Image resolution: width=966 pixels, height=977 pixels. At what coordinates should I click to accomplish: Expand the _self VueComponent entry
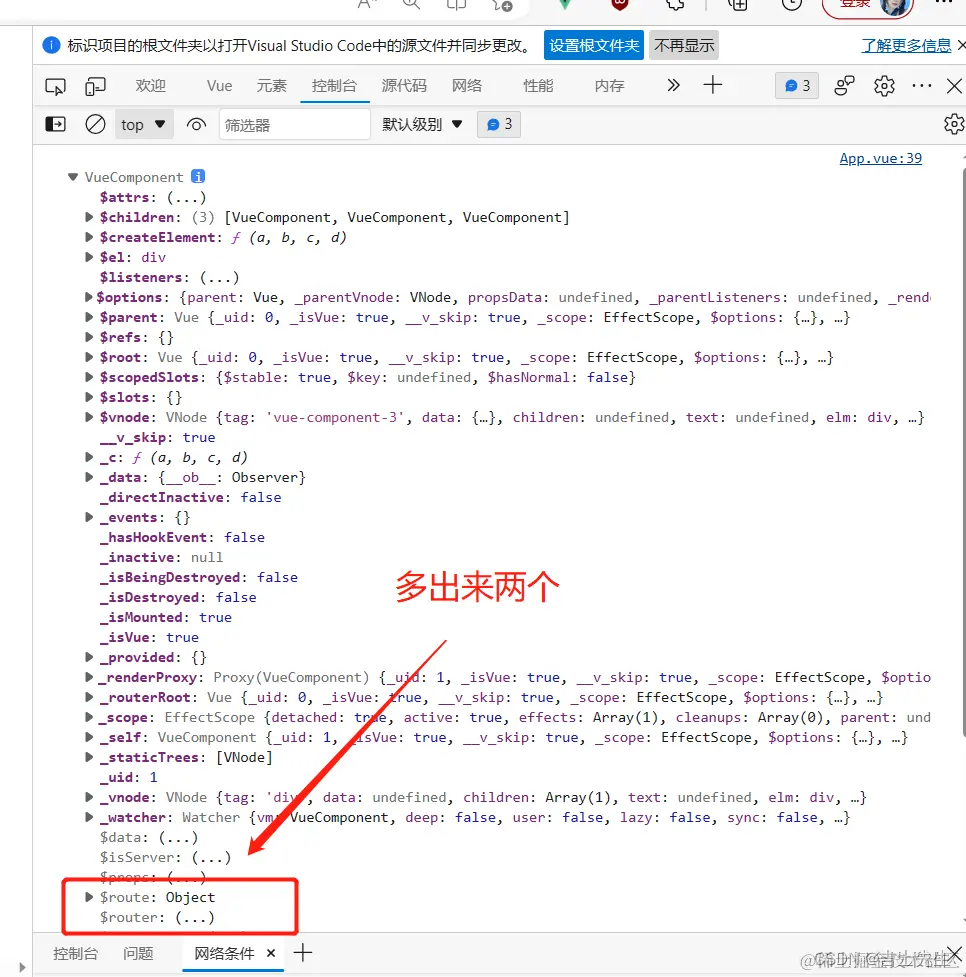[x=88, y=737]
